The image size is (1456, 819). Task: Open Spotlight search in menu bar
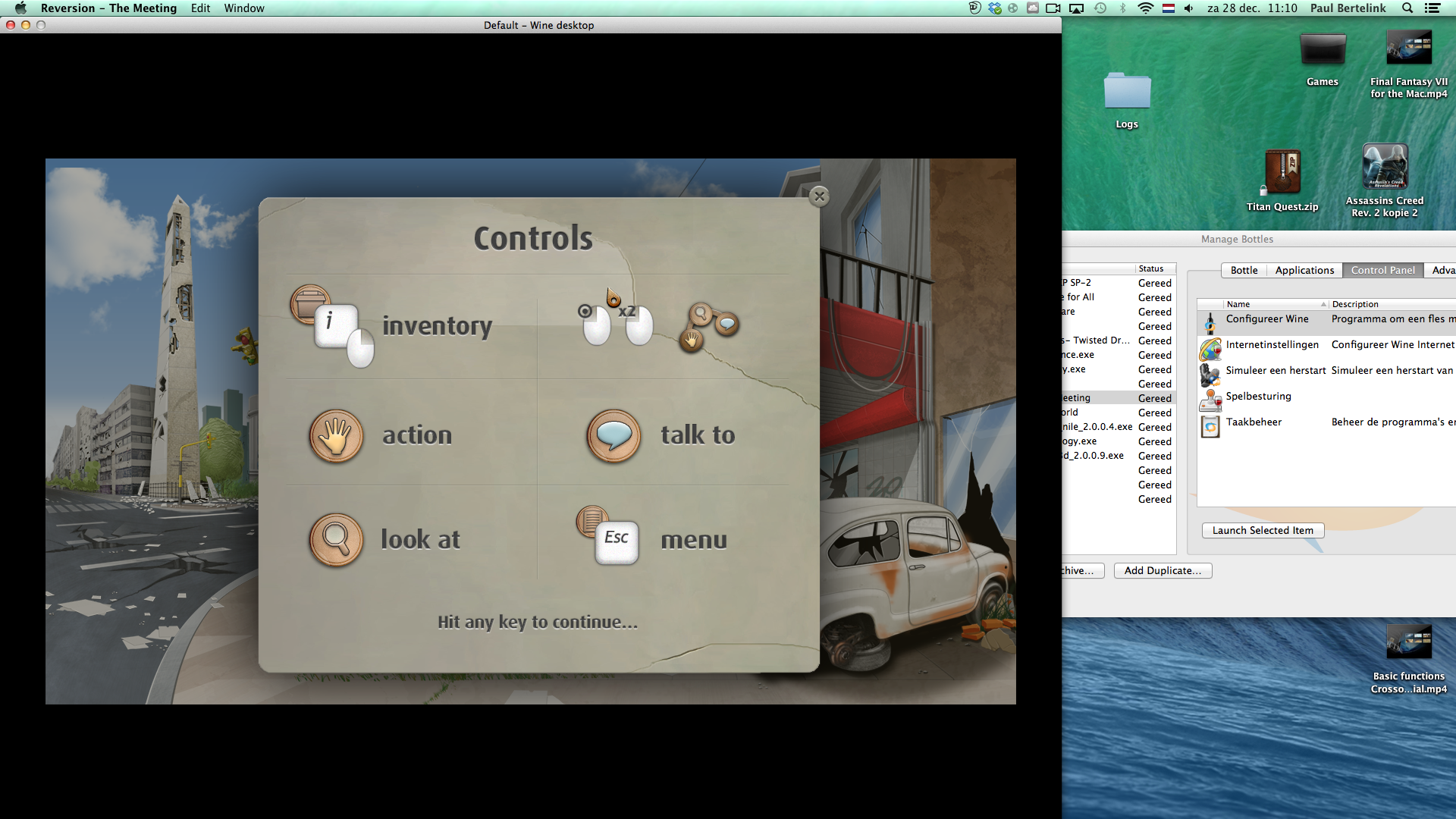1407,8
